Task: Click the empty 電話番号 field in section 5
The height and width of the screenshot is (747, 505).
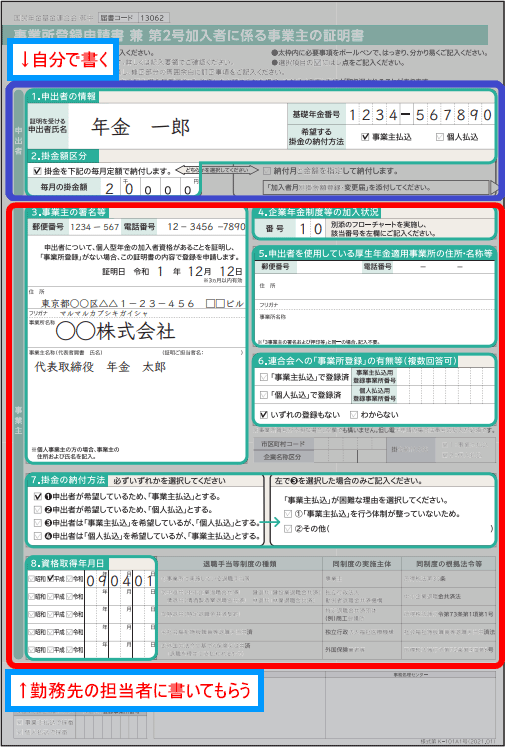Action: 443,267
